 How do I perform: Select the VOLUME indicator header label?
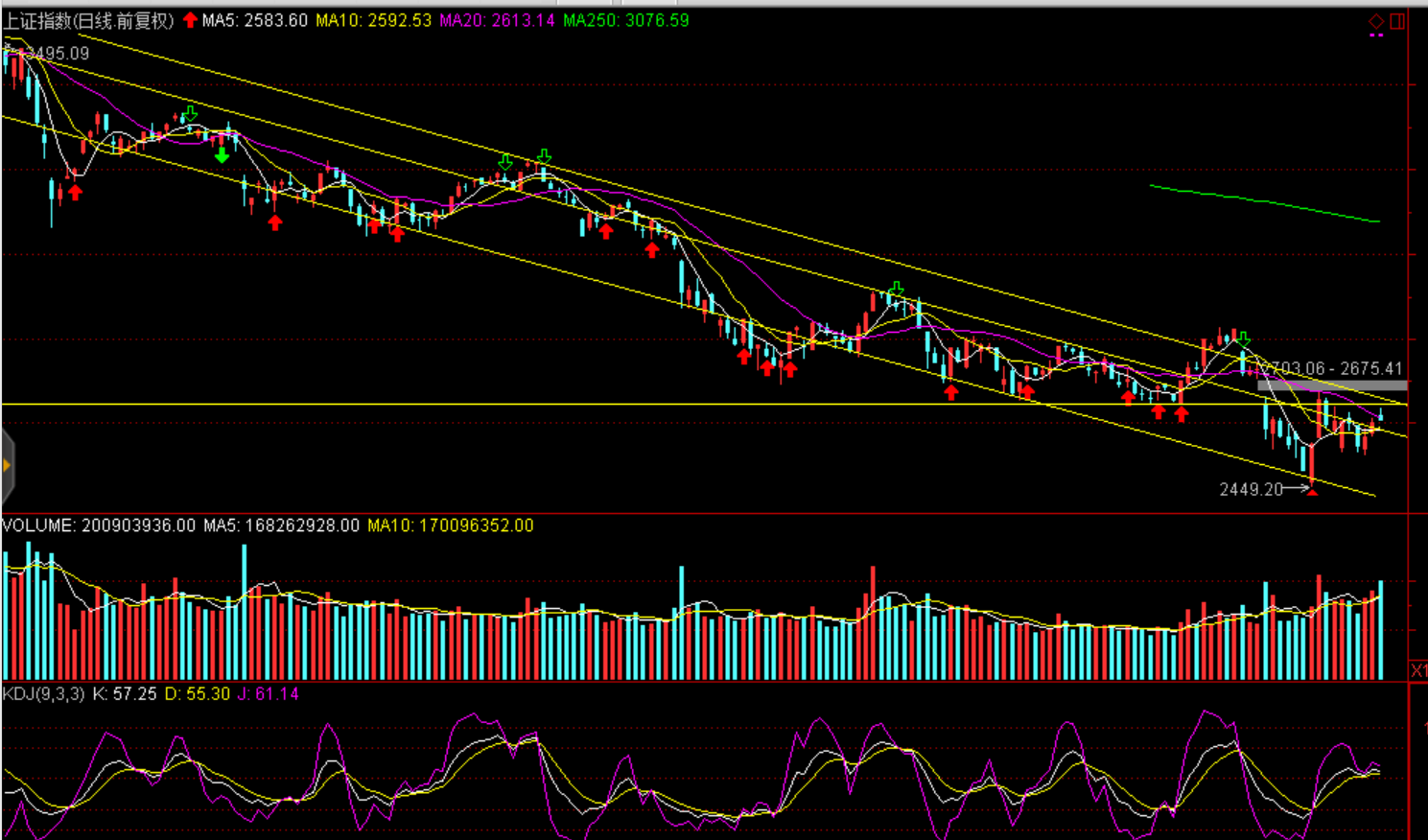pos(38,525)
